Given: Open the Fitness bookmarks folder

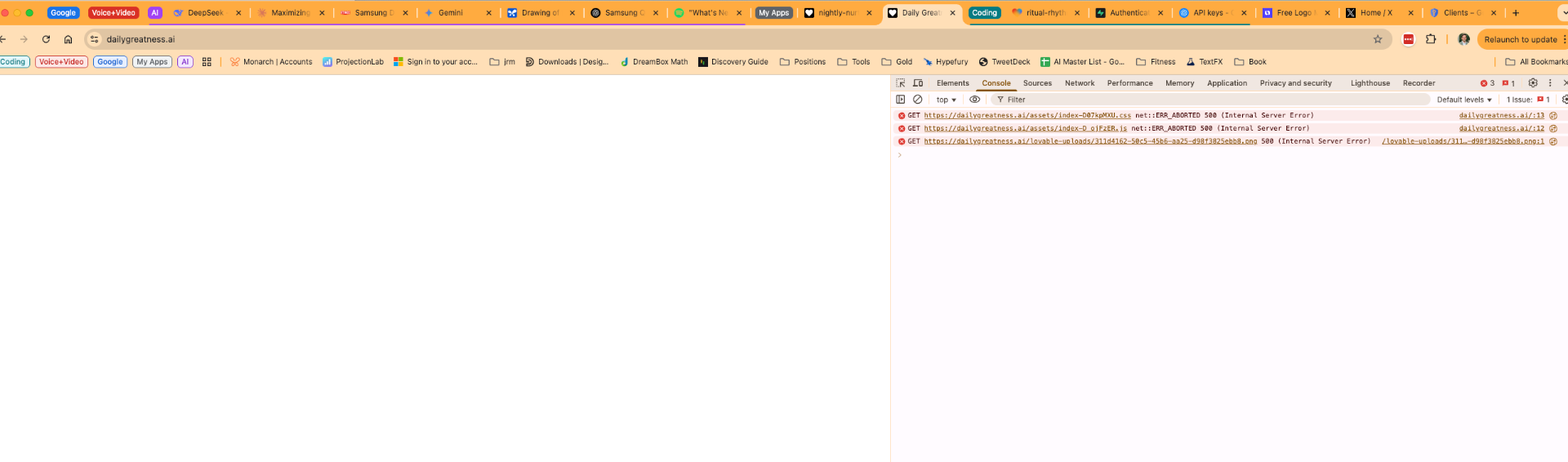Looking at the screenshot, I should (x=1156, y=62).
